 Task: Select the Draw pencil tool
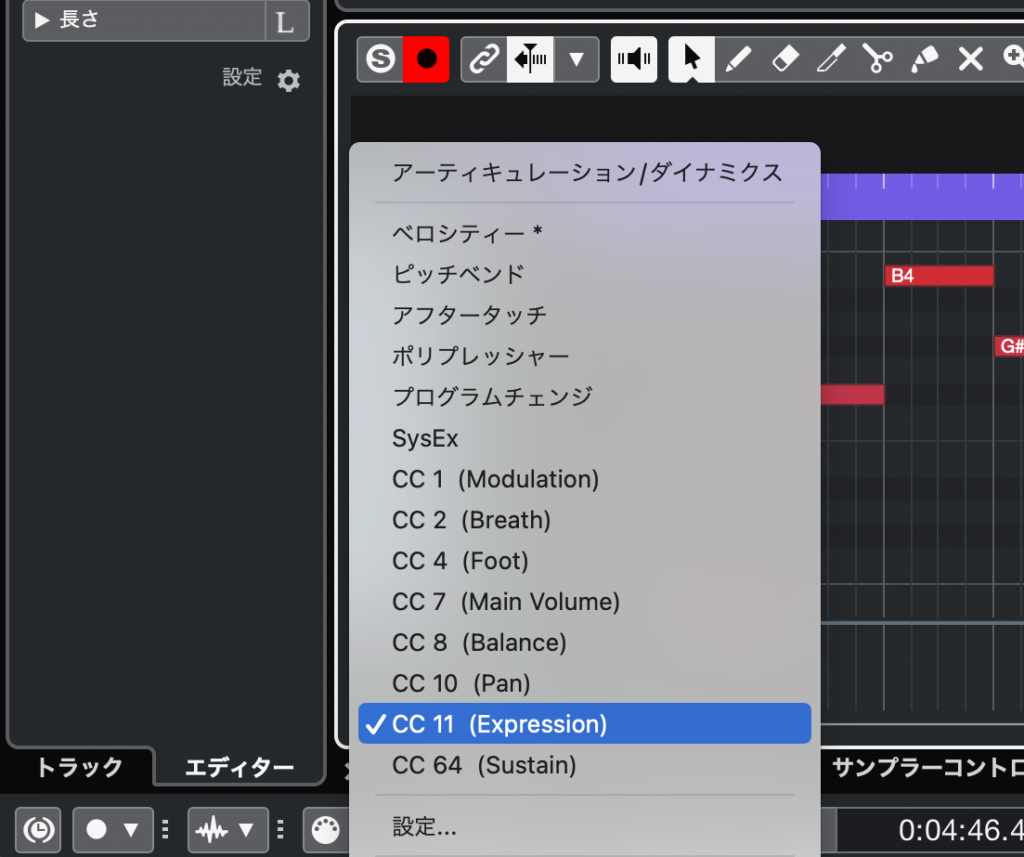pyautogui.click(x=738, y=60)
